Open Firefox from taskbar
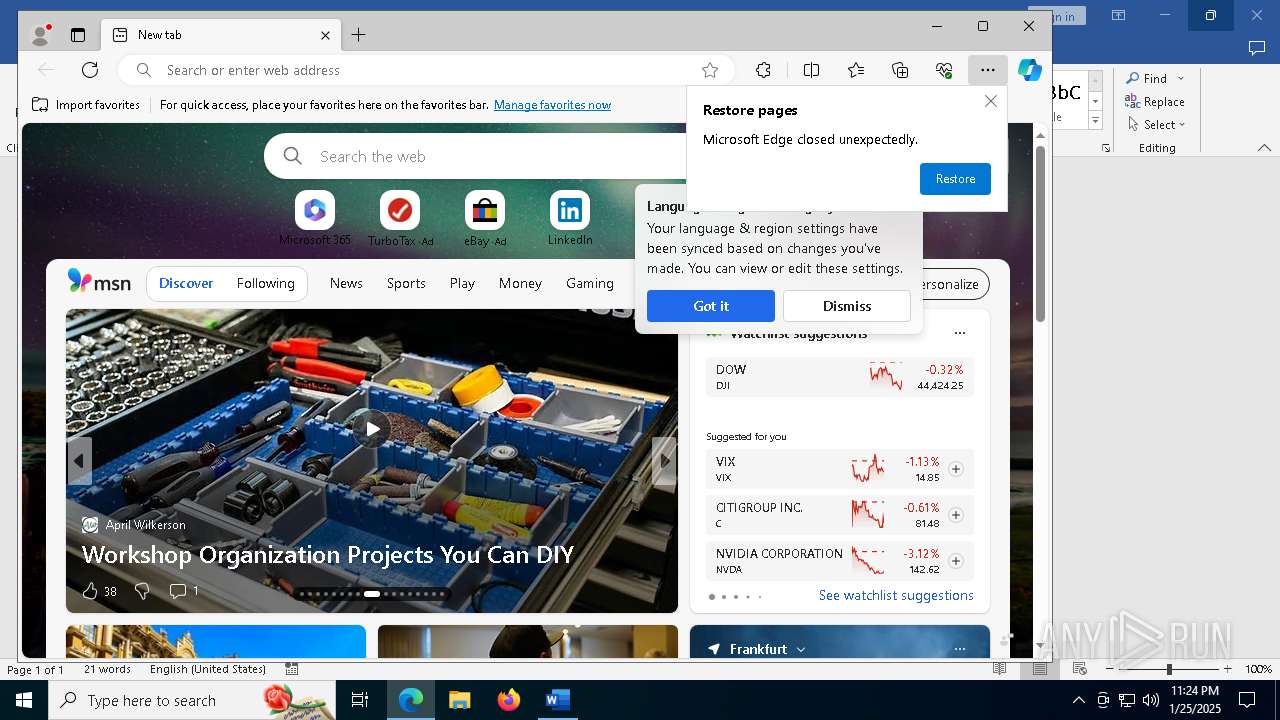1280x720 pixels. 509,700
